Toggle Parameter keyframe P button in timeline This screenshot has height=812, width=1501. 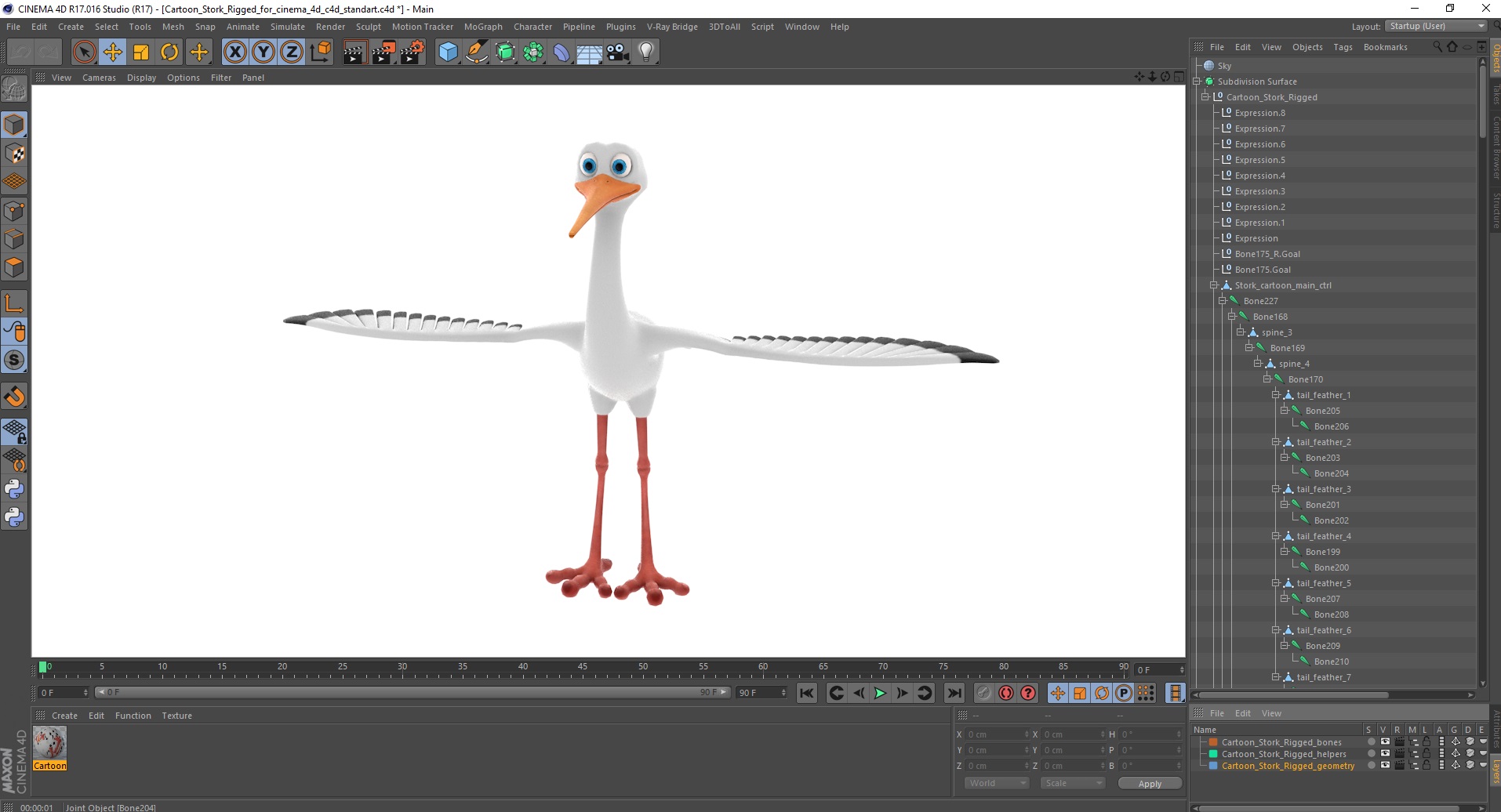pyautogui.click(x=1124, y=693)
